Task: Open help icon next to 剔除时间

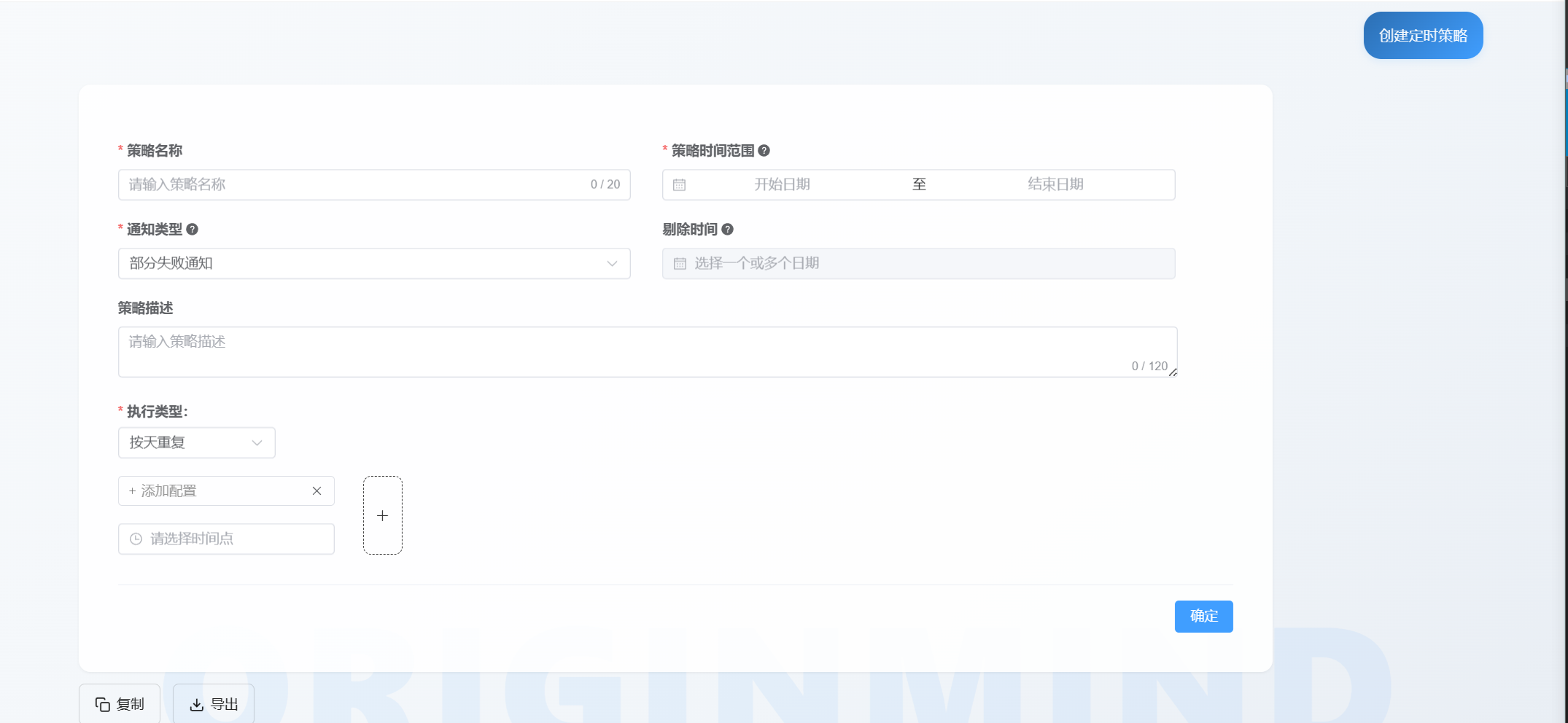Action: [x=728, y=230]
